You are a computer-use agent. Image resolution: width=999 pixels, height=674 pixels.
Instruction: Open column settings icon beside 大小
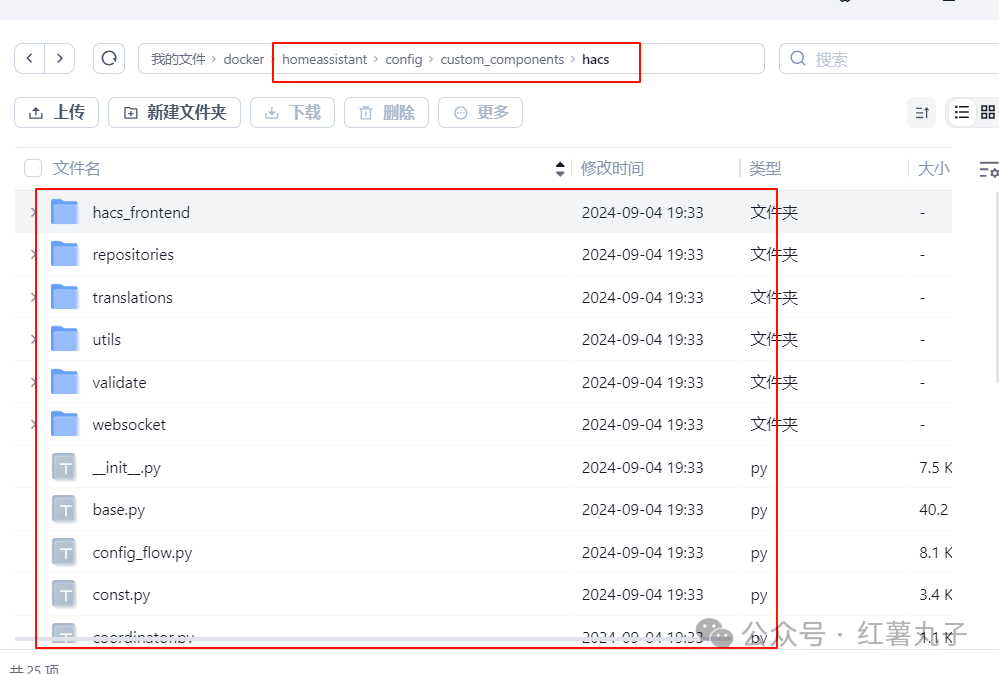point(989,169)
